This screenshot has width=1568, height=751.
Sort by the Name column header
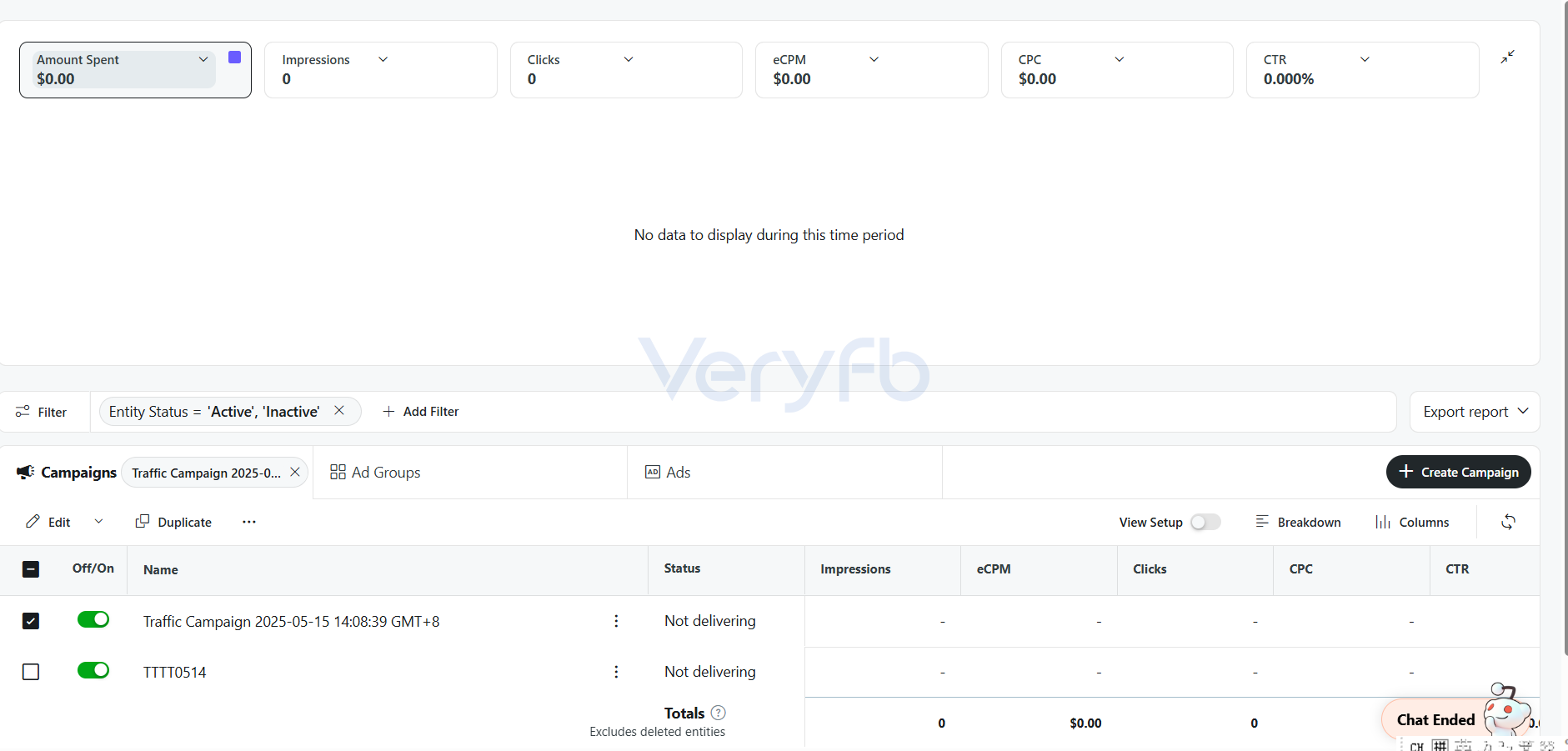point(161,570)
